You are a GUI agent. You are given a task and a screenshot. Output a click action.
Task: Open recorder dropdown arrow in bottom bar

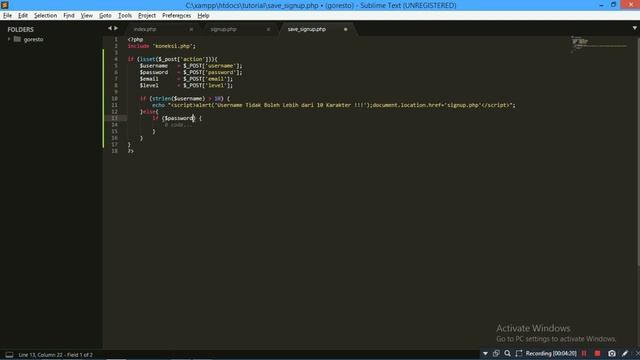click(x=485, y=353)
